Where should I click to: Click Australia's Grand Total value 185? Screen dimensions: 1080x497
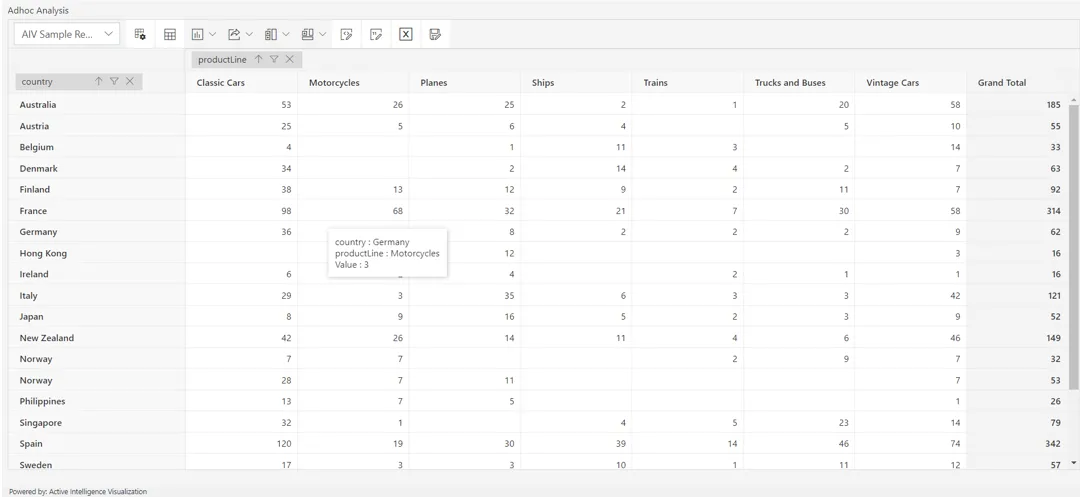1053,105
